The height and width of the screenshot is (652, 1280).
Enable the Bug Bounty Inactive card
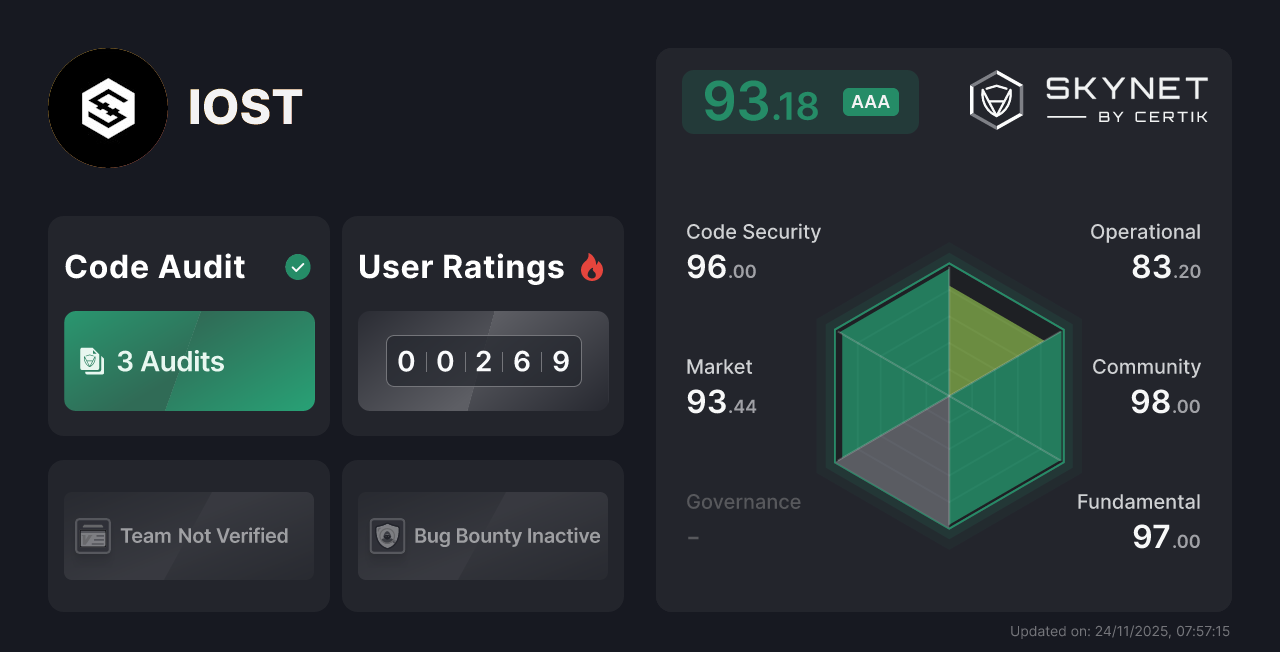coord(482,536)
